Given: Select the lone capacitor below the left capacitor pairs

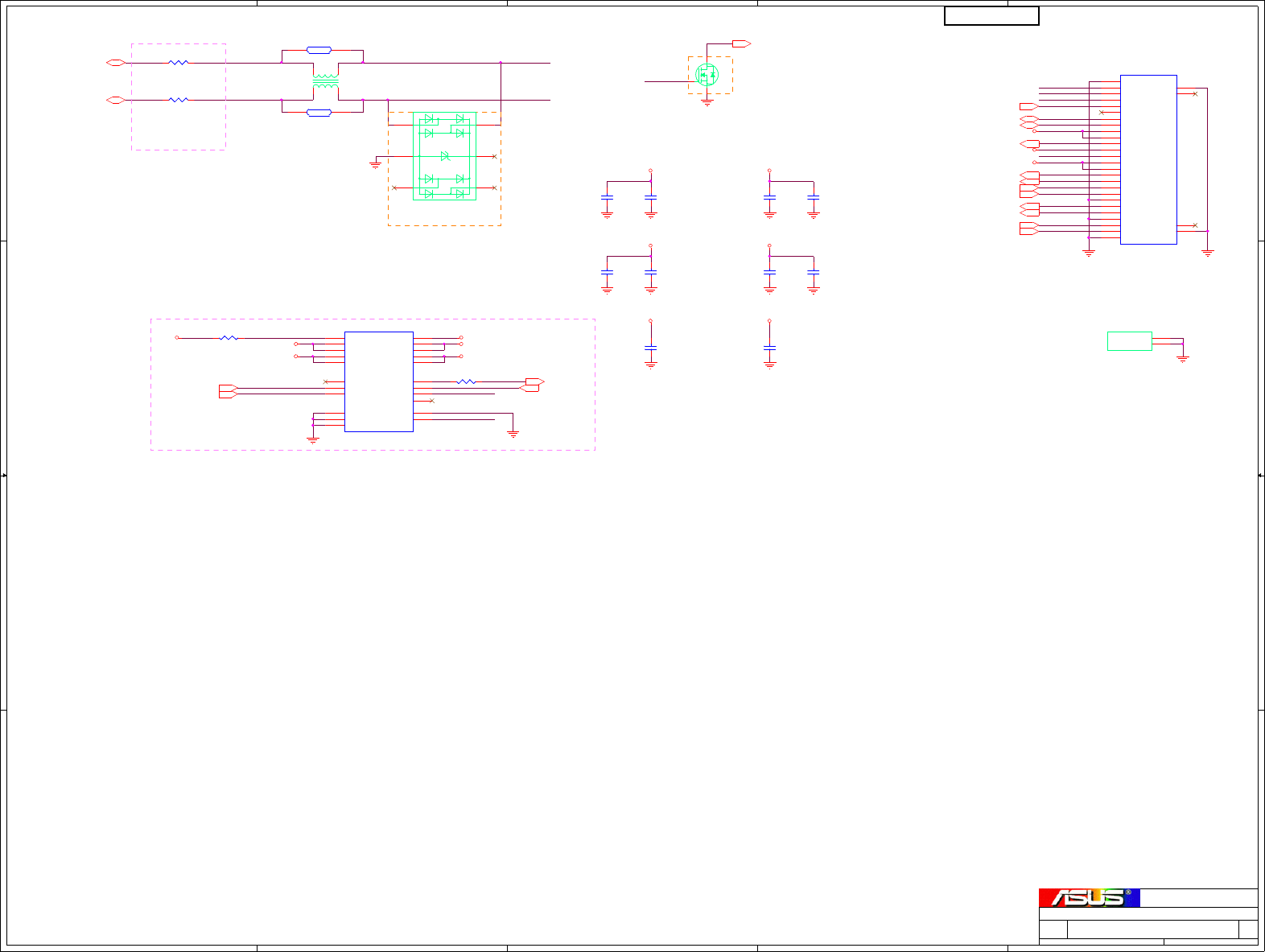Looking at the screenshot, I should (x=651, y=348).
